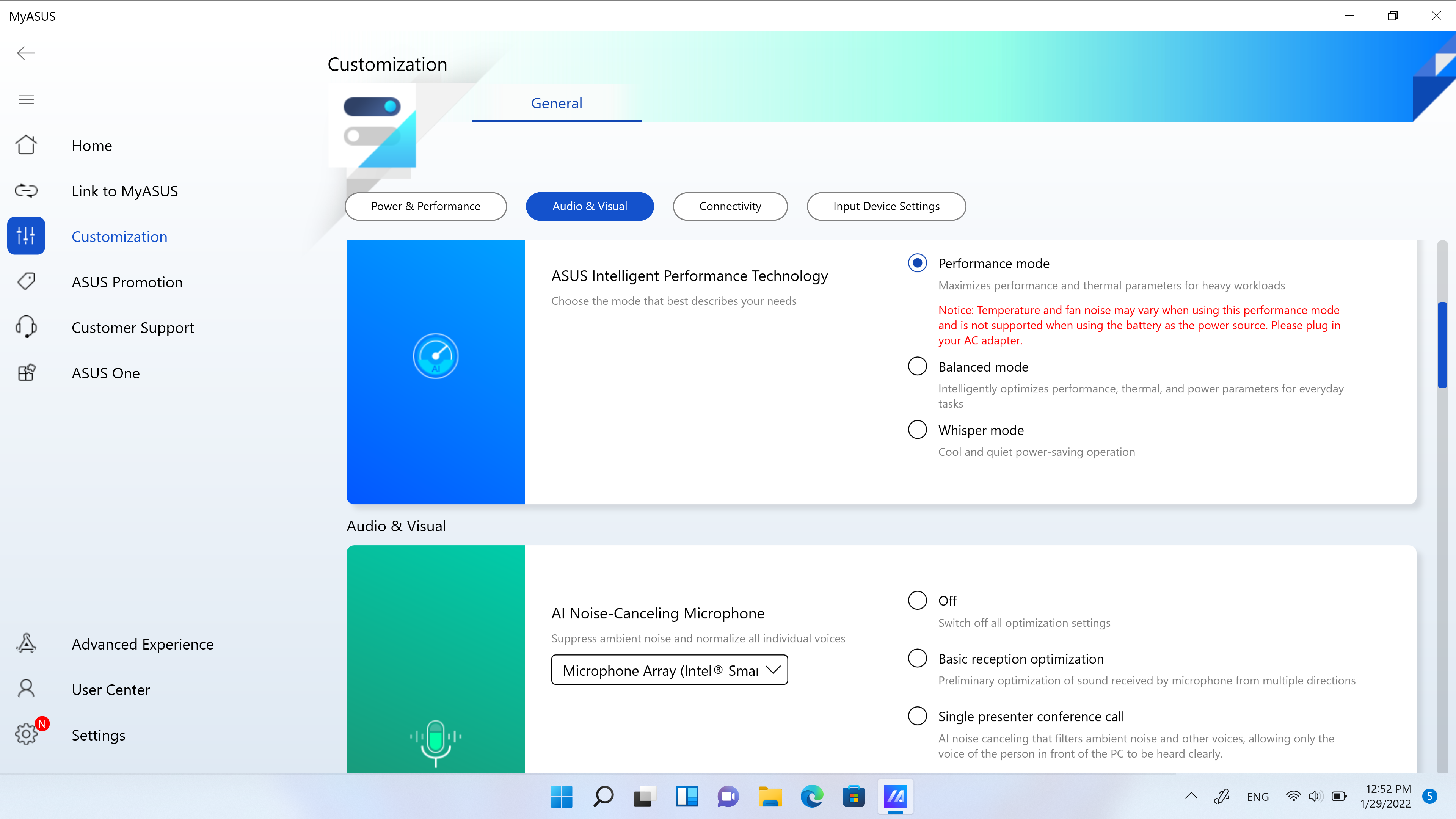This screenshot has height=819, width=1456.
Task: Click the Link to MyASUS icon
Action: coord(26,190)
